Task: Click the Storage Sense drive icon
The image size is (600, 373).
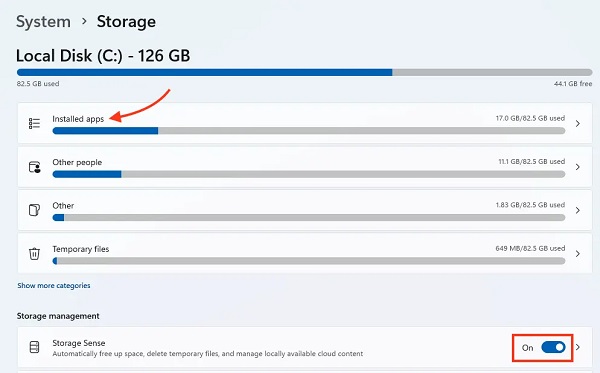Action: pos(34,347)
